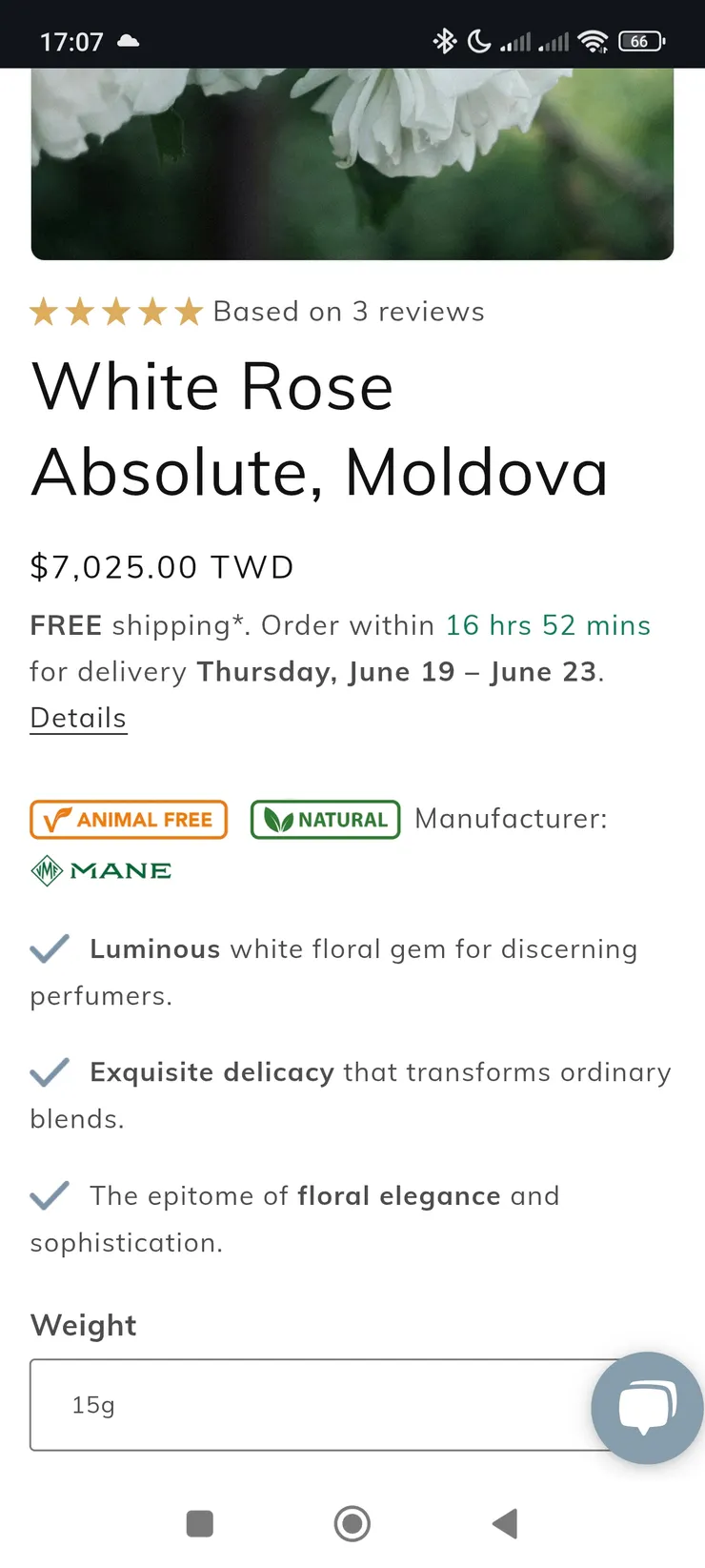705x1568 pixels.
Task: Tap the Animal Free badge
Action: coord(129,820)
